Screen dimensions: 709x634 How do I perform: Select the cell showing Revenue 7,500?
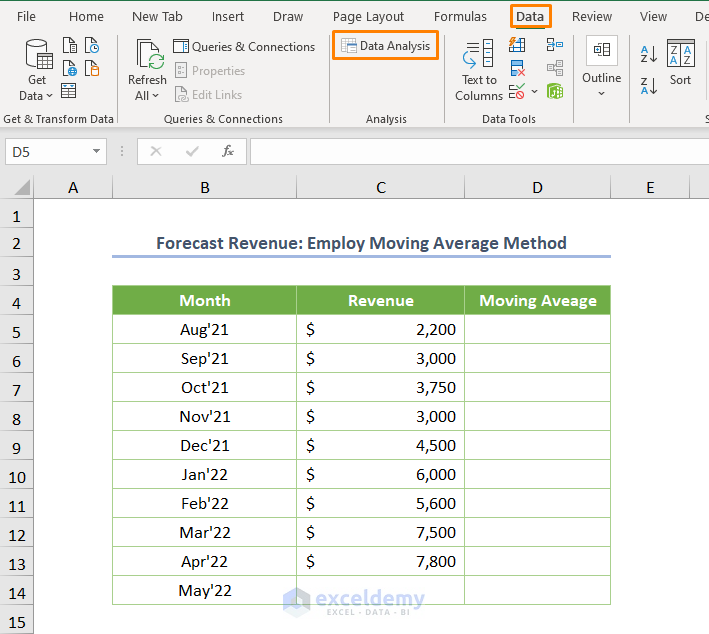click(x=380, y=533)
